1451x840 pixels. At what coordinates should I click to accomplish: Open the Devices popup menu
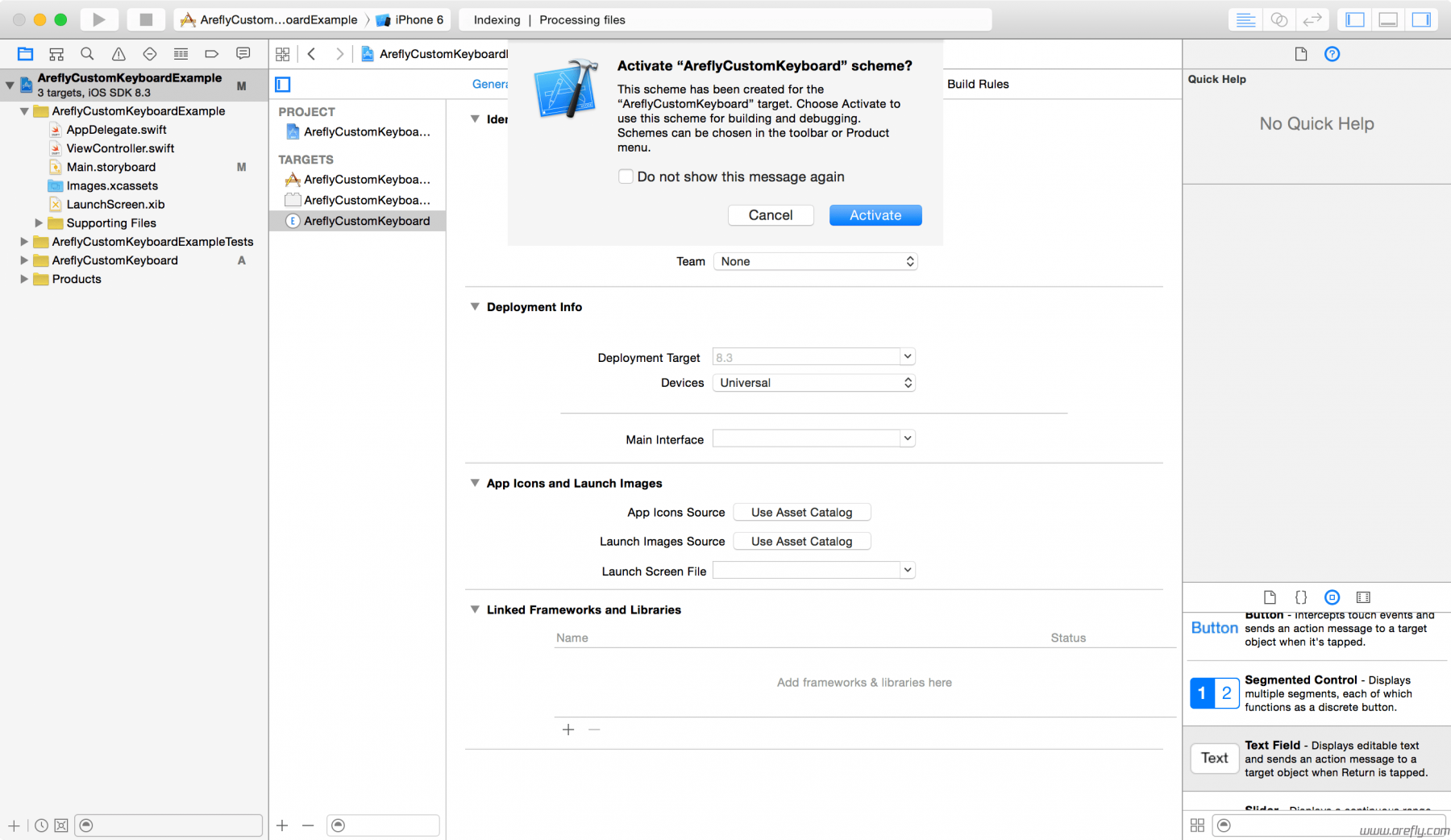pos(814,383)
